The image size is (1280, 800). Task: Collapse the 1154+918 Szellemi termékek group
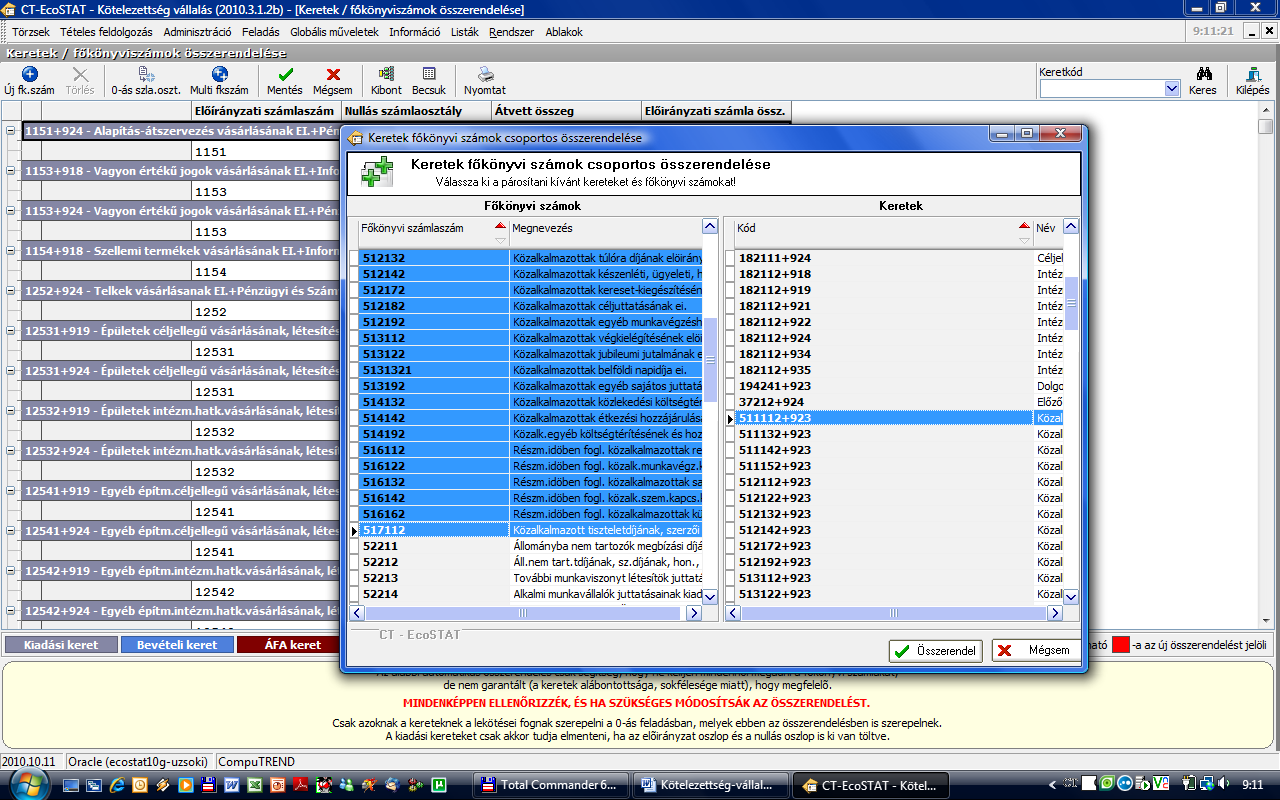click(x=11, y=251)
